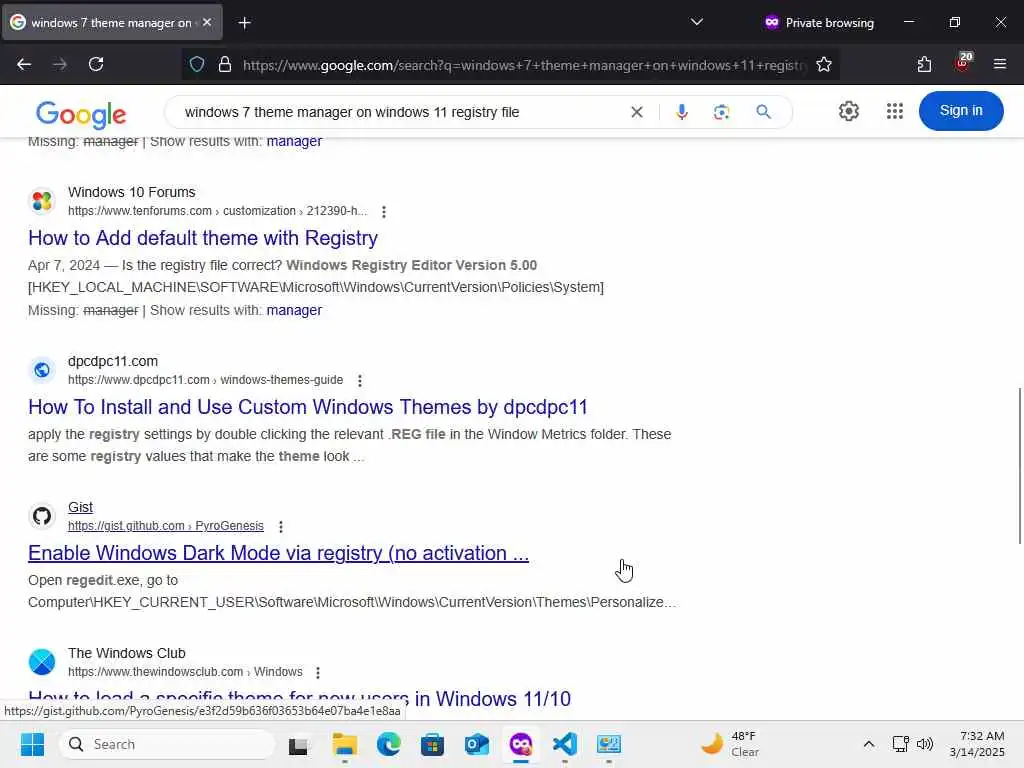This screenshot has height=768, width=1024.
Task: Open Task View on the taskbar
Action: tap(299, 744)
